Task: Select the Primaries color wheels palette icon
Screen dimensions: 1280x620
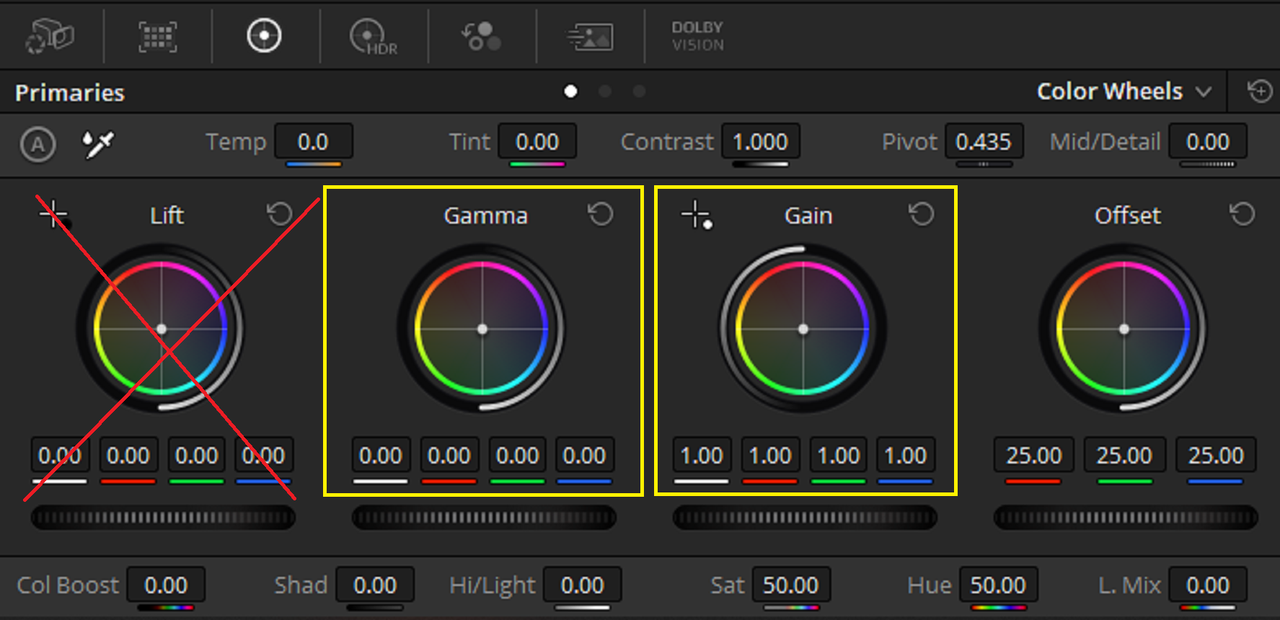Action: pos(265,36)
